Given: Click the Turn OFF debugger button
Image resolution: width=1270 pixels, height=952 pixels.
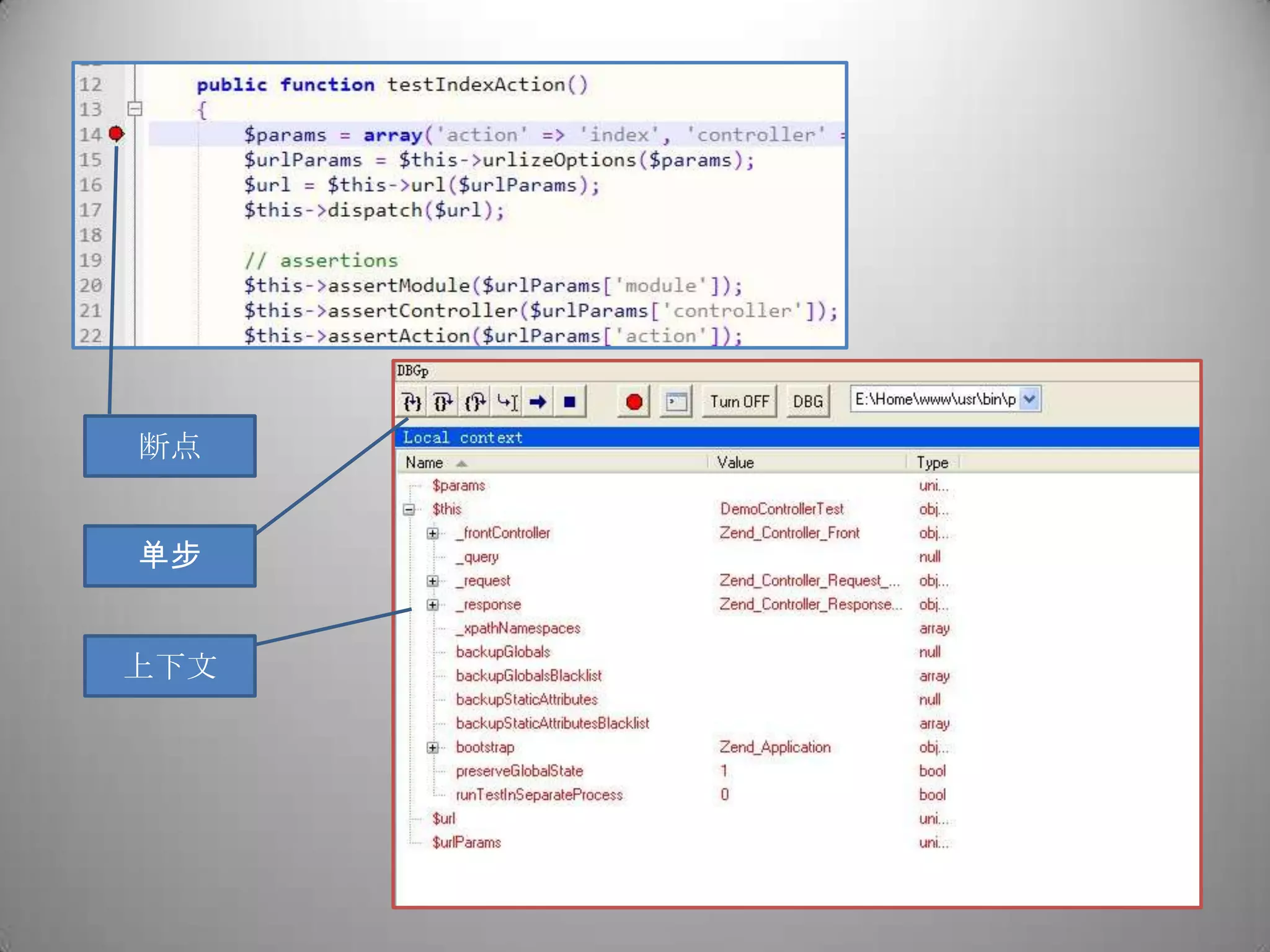Looking at the screenshot, I should [739, 402].
